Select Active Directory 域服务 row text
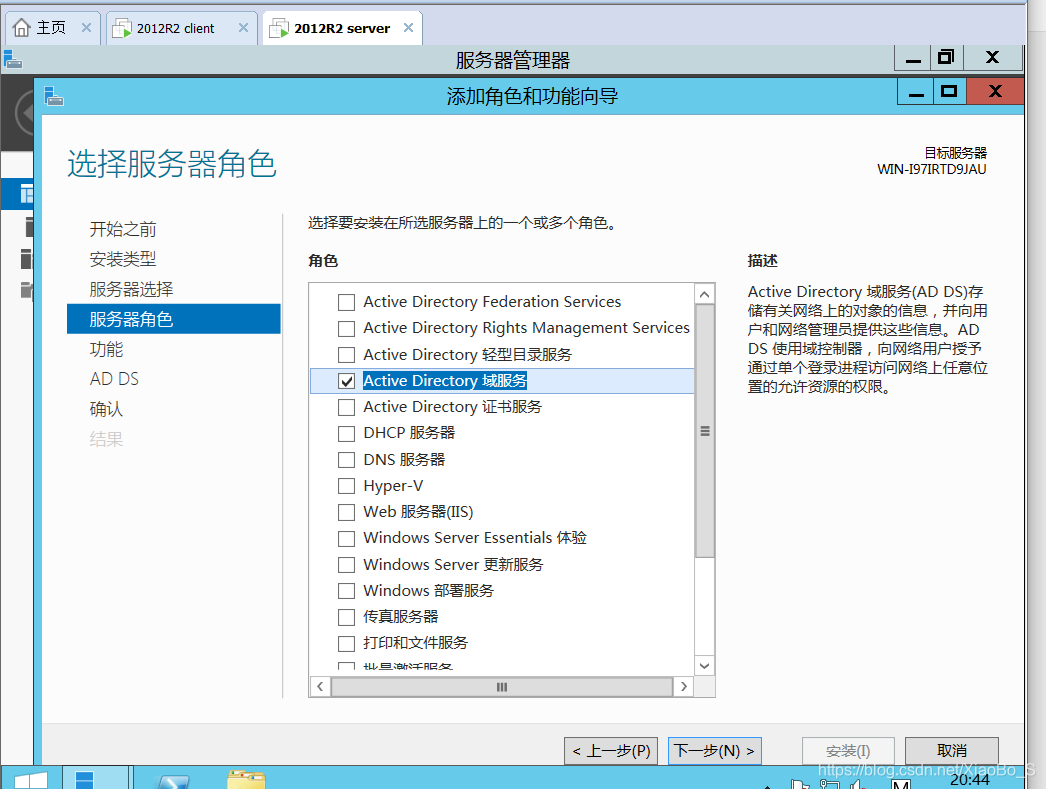This screenshot has height=789, width=1046. pos(445,381)
